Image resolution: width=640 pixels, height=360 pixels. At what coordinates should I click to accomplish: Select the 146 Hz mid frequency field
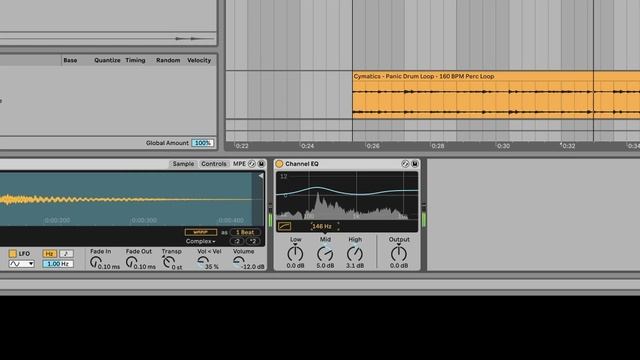point(325,226)
